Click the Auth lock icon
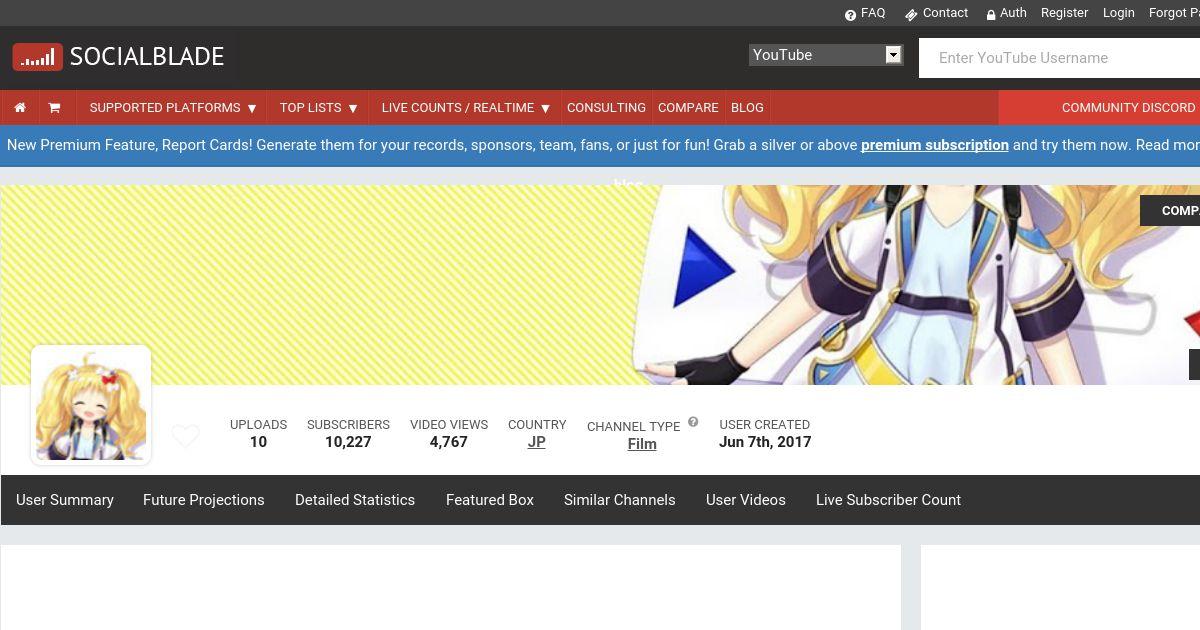1200x630 pixels. [991, 15]
